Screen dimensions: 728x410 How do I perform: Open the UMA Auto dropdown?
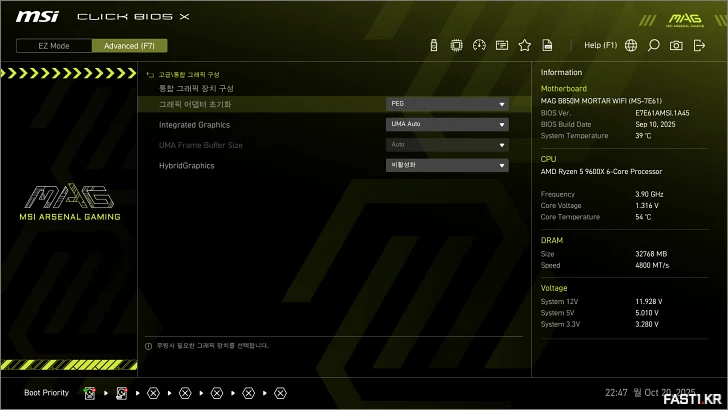click(447, 124)
